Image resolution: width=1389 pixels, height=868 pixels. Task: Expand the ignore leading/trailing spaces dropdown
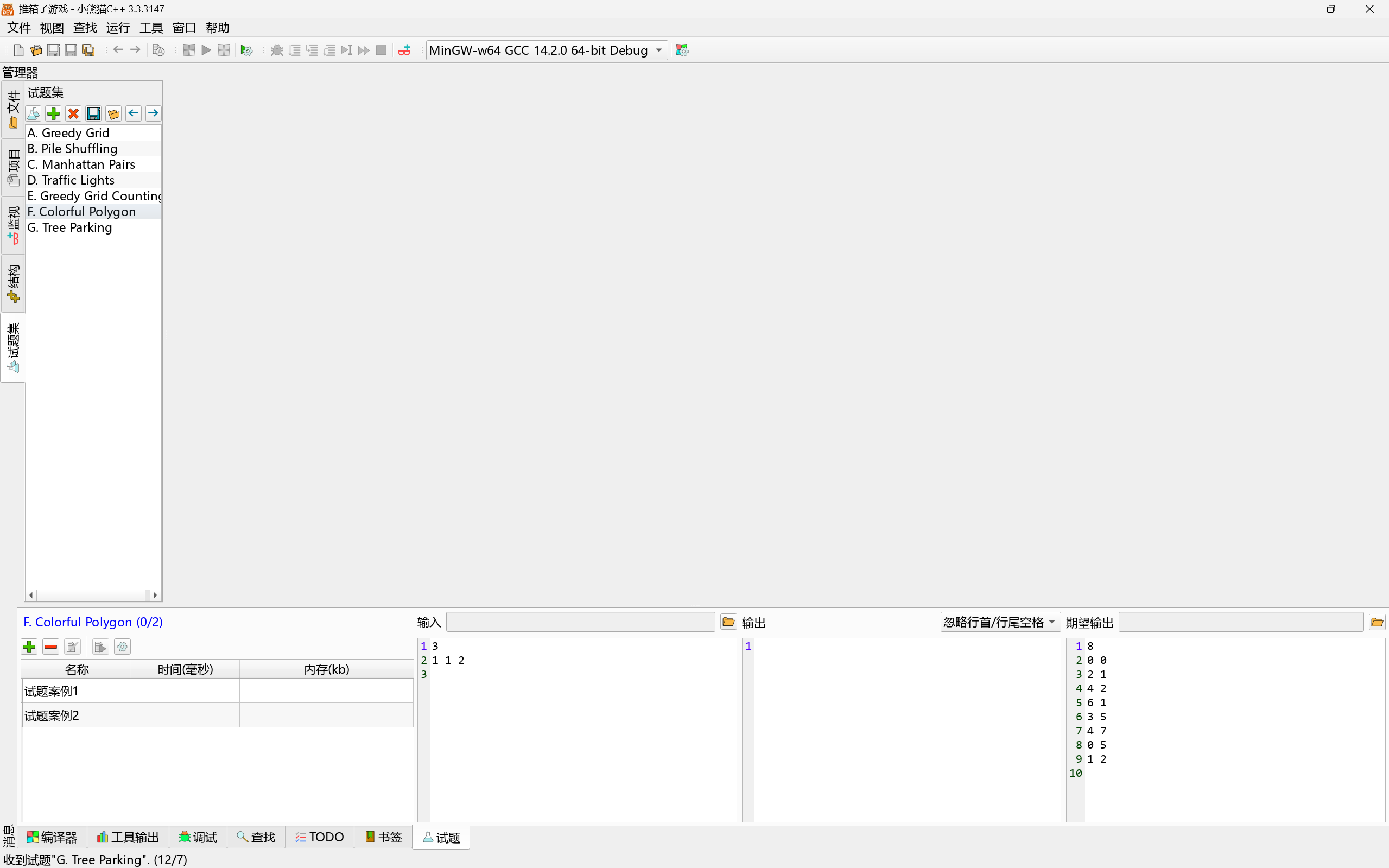(999, 622)
